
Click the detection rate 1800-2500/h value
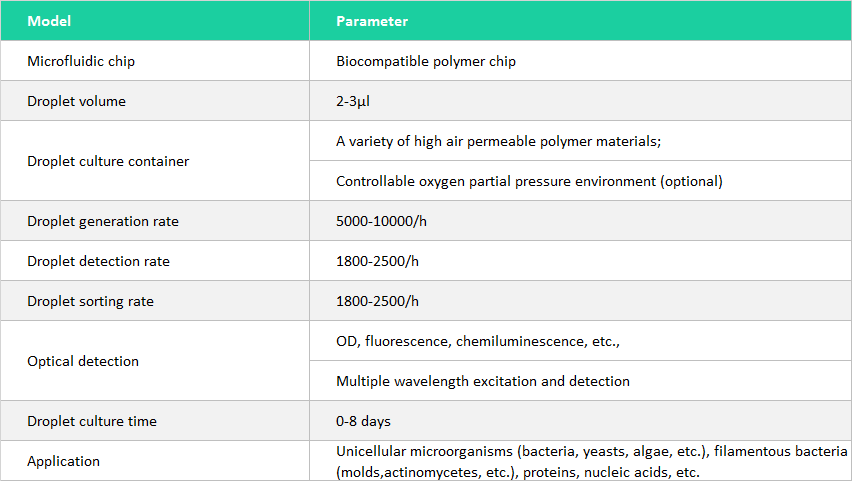pos(377,261)
